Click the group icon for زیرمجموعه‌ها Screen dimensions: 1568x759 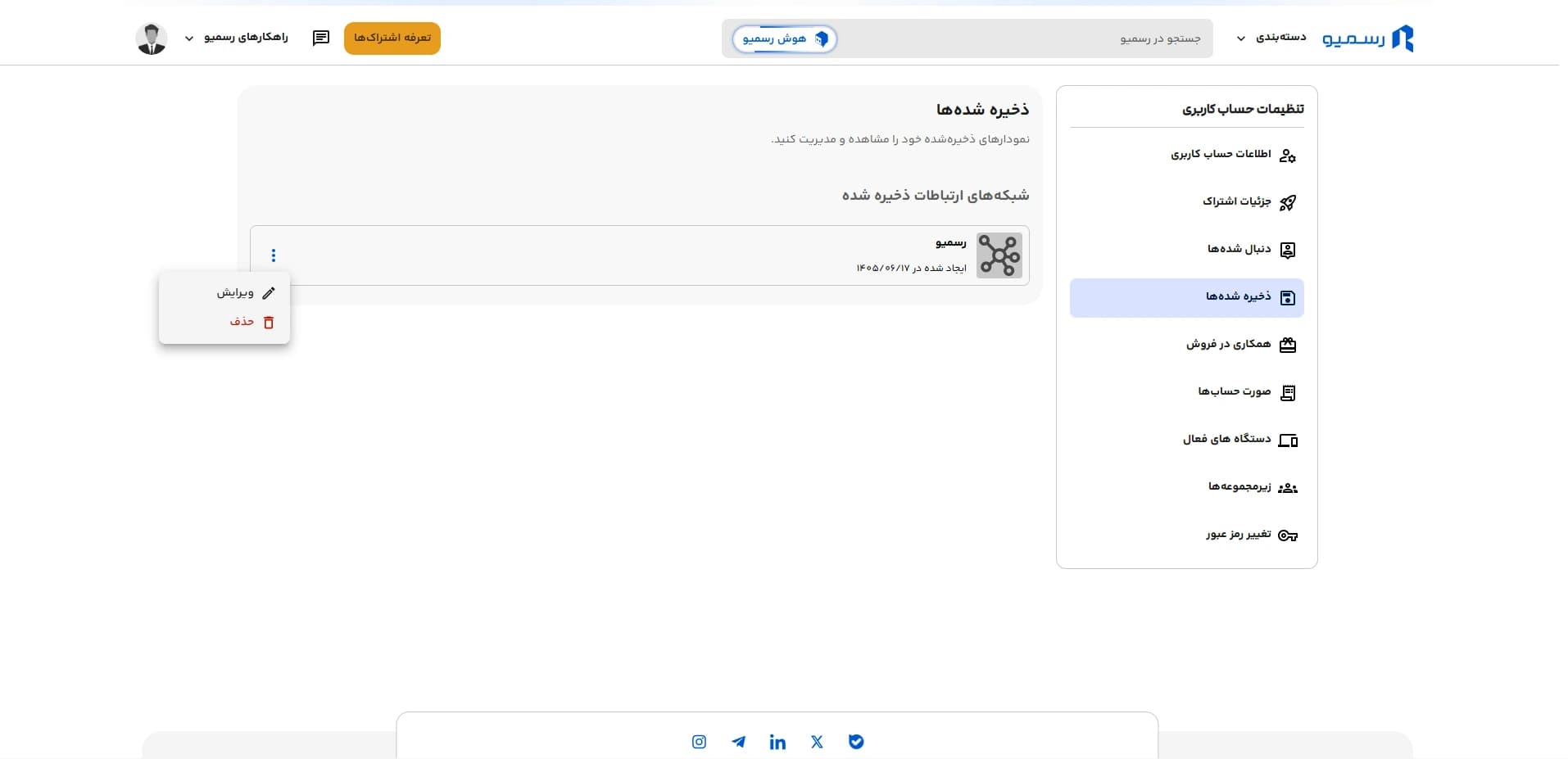point(1287,487)
